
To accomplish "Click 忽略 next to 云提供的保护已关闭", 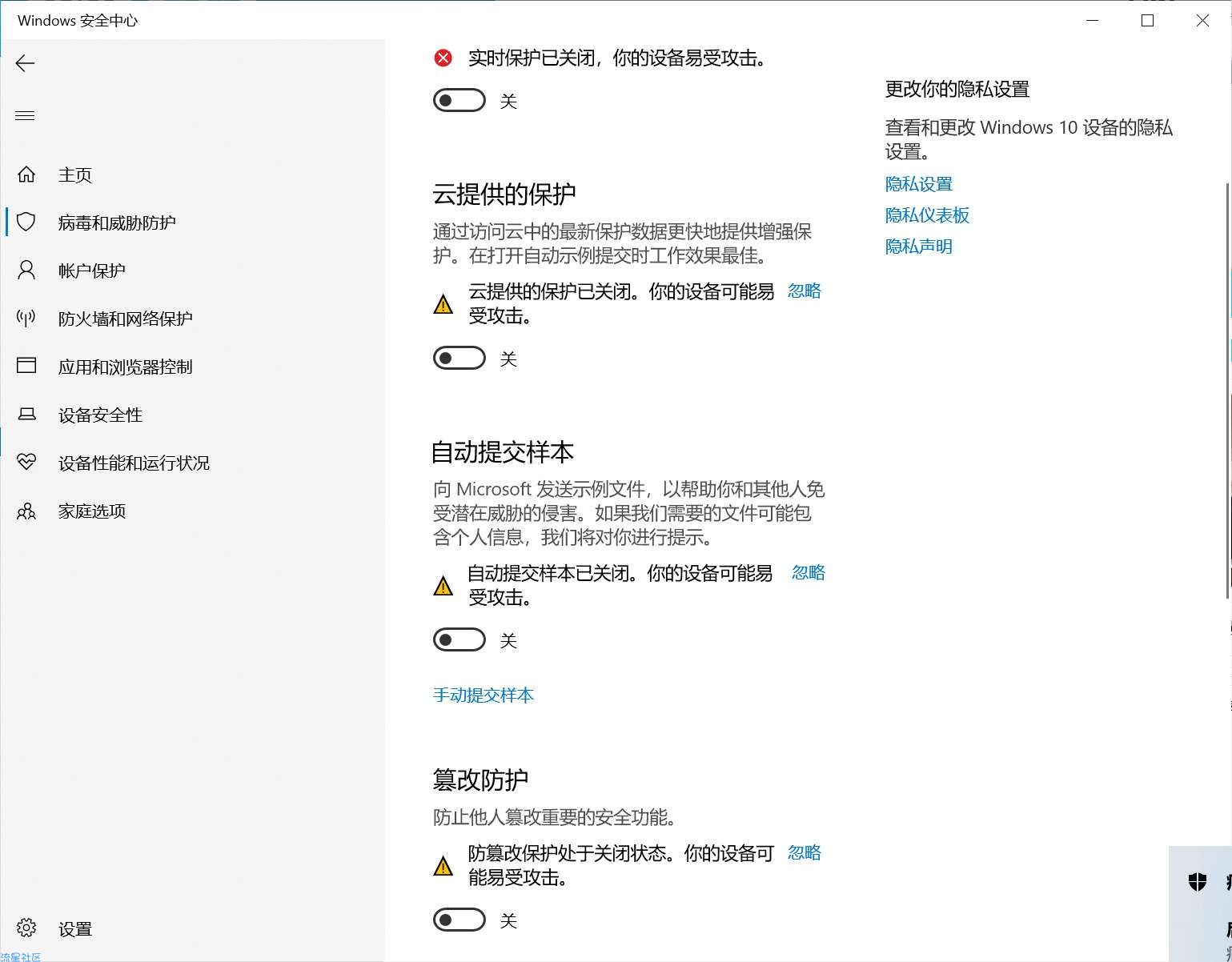I will click(805, 291).
